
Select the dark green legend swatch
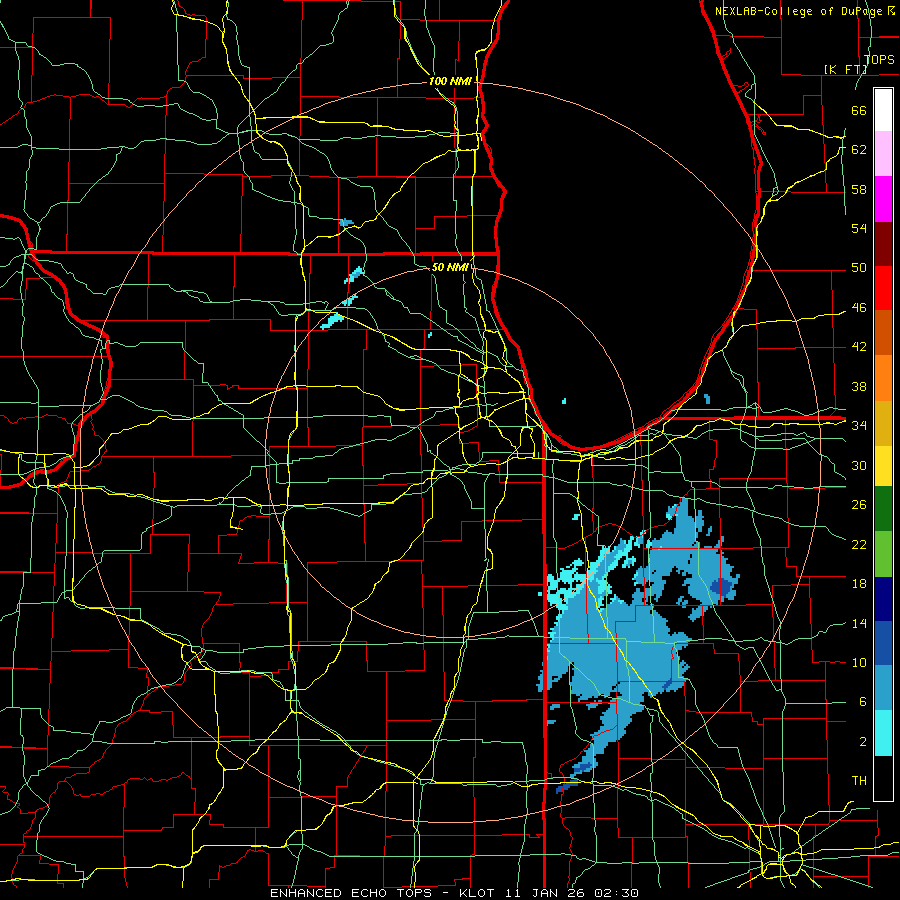[x=883, y=509]
